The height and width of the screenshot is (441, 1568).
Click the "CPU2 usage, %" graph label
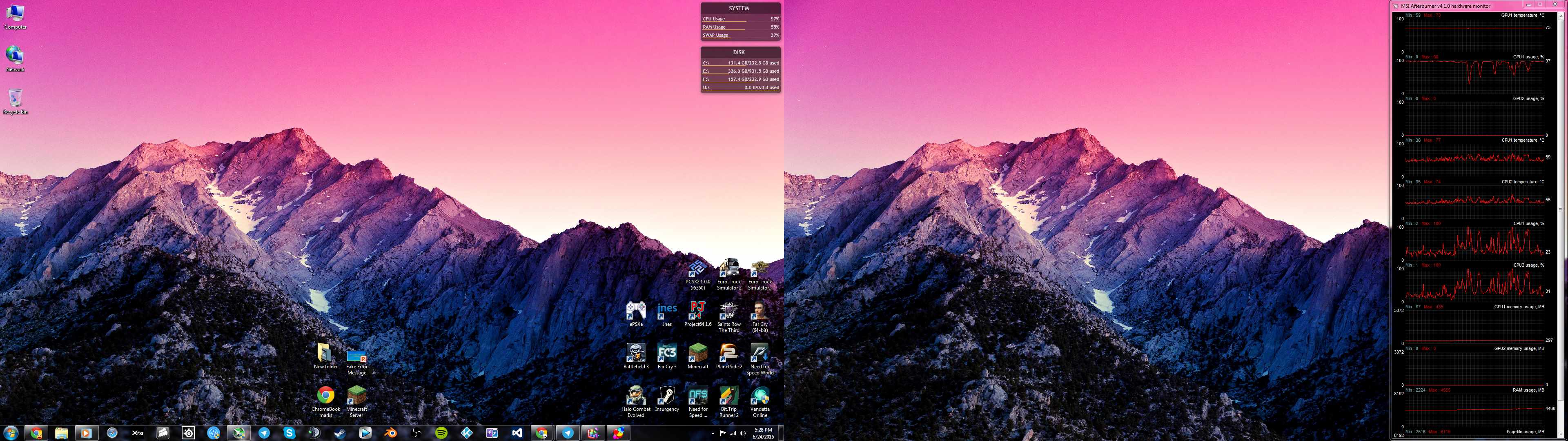click(x=1528, y=265)
